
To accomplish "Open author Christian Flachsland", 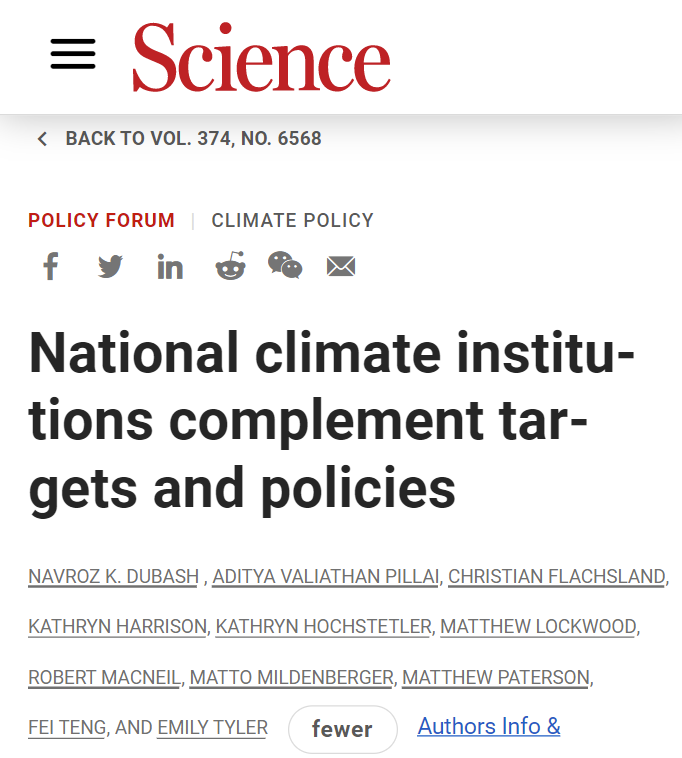I will pyautogui.click(x=557, y=577).
